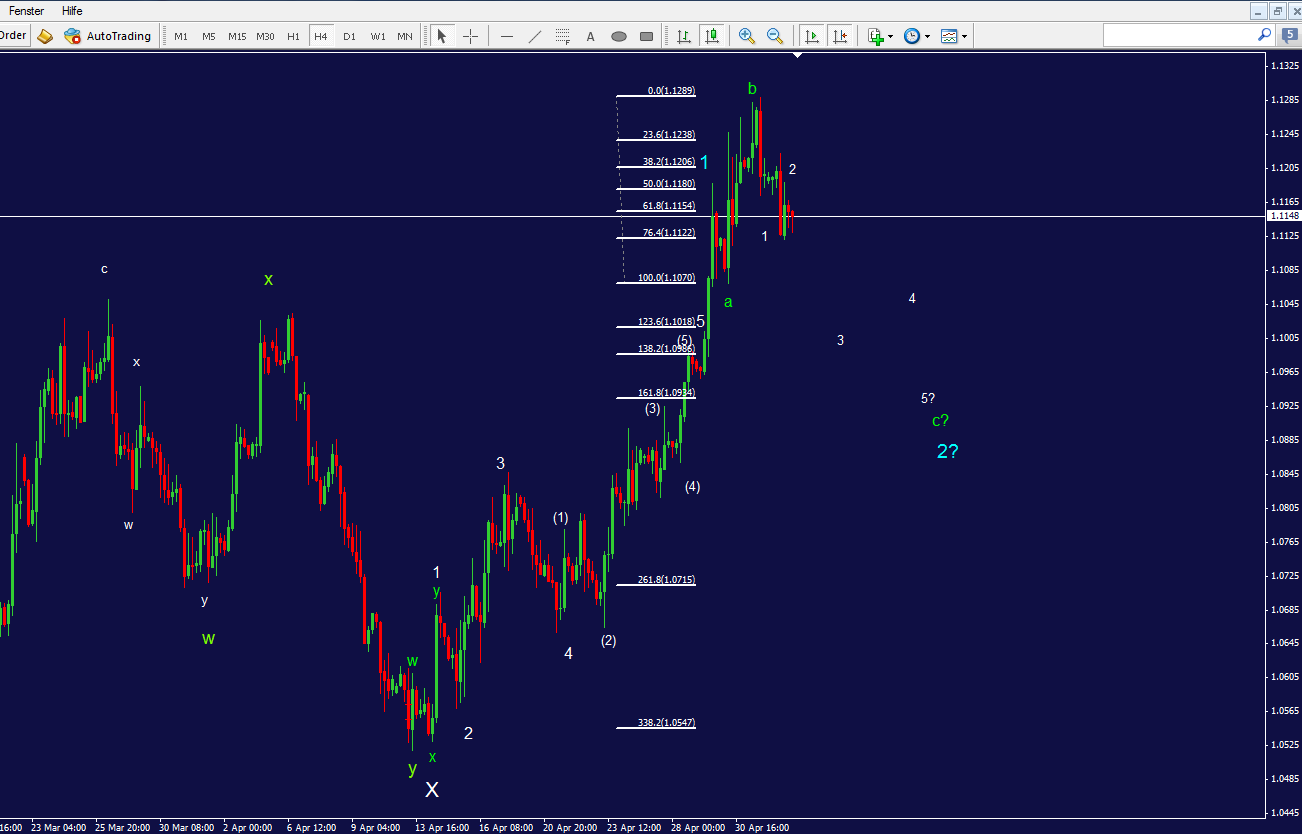Enable auto scroll to latest bars
This screenshot has height=834, width=1302.
(x=812, y=36)
